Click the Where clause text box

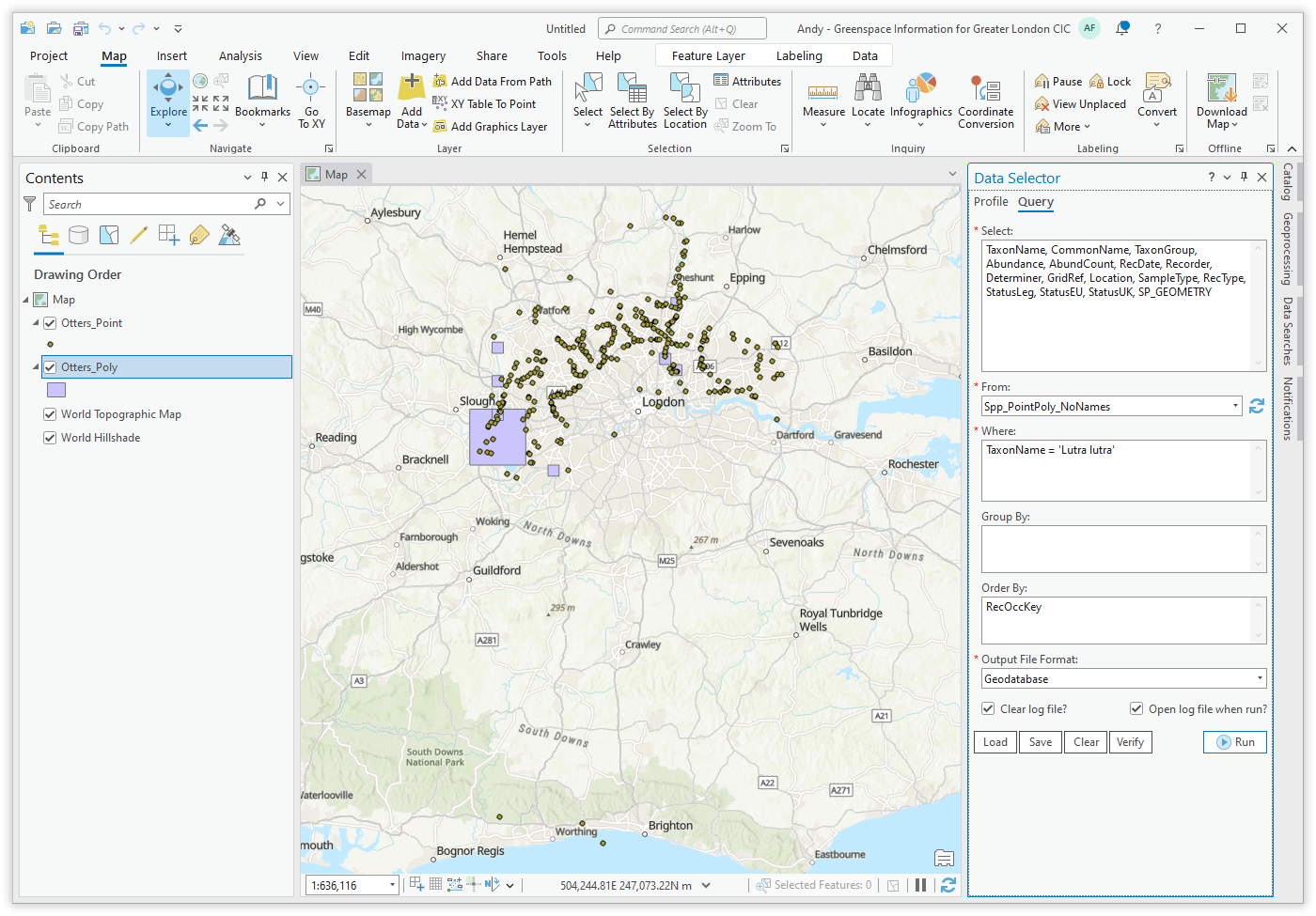(x=1123, y=471)
